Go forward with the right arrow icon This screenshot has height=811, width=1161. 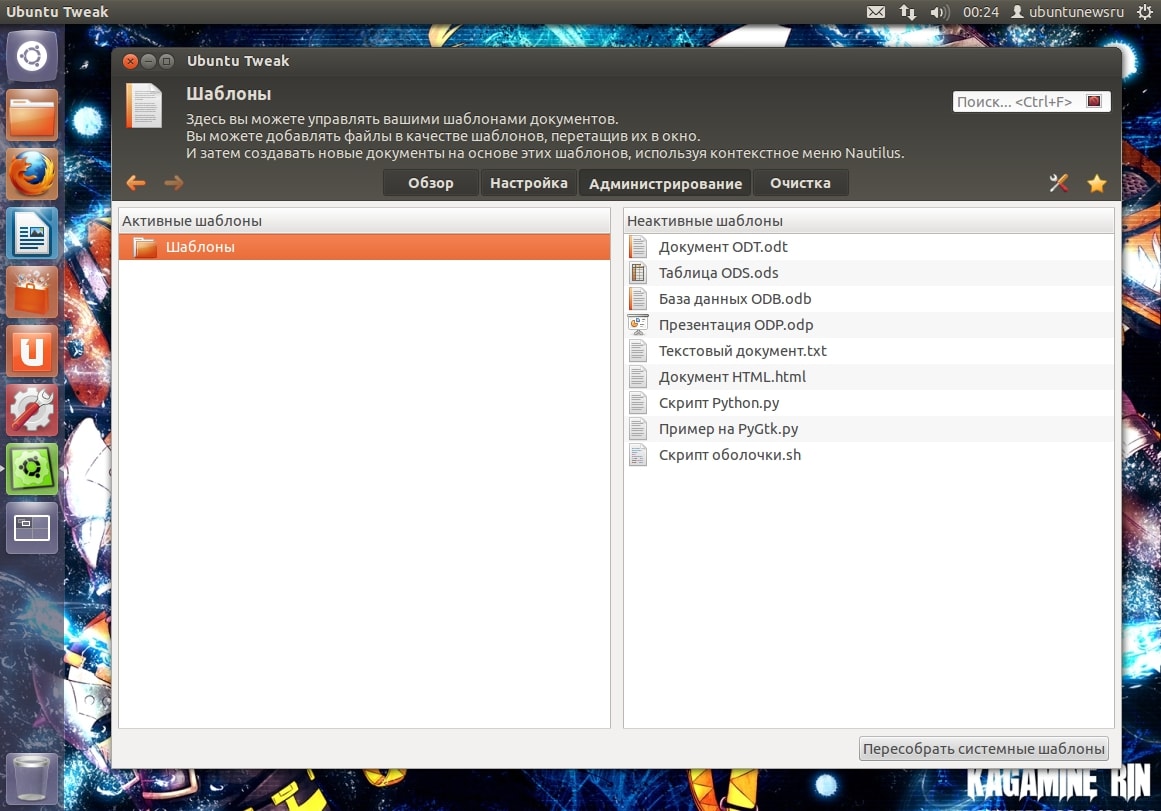[x=173, y=183]
